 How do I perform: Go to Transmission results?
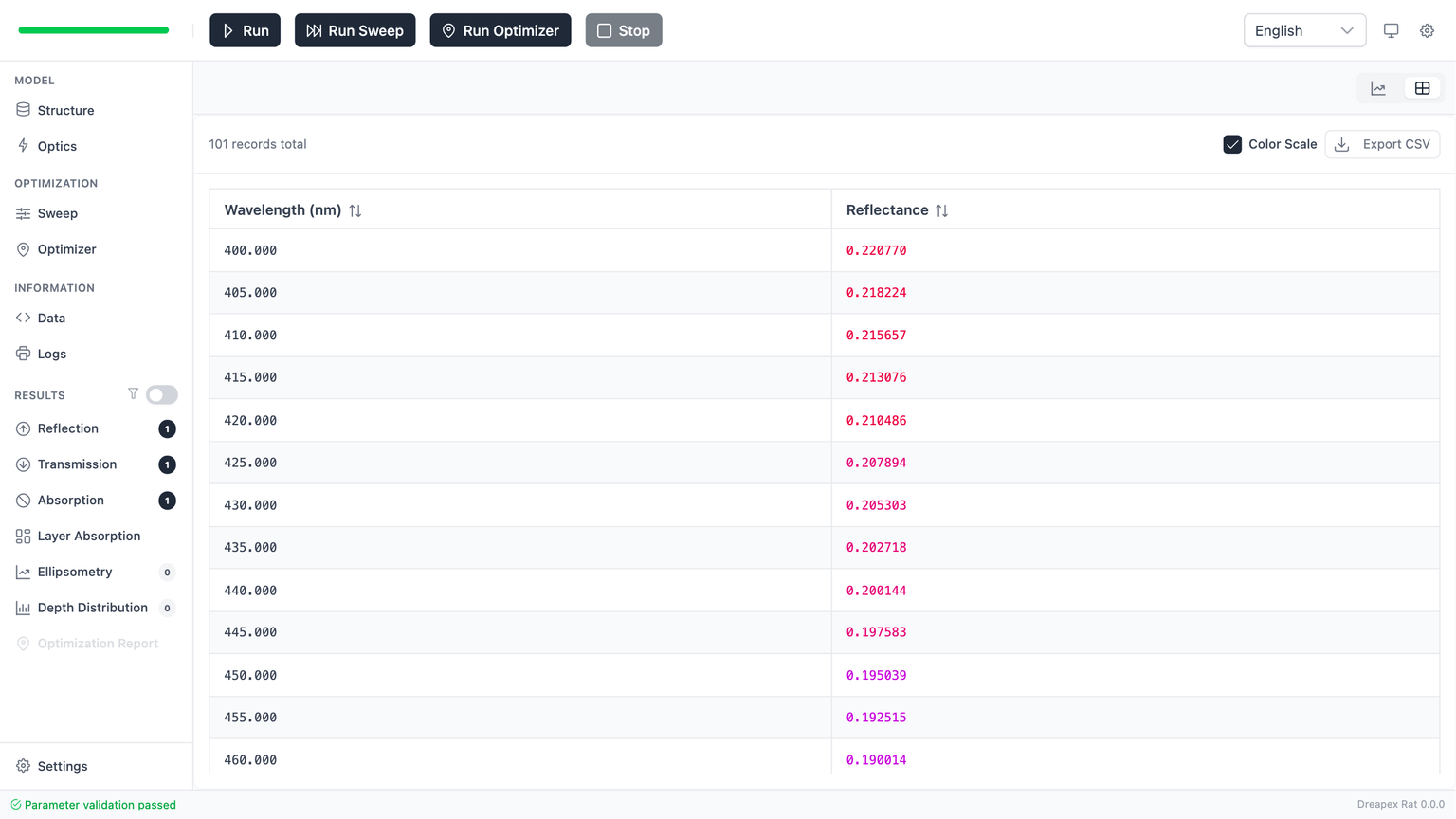pos(77,464)
